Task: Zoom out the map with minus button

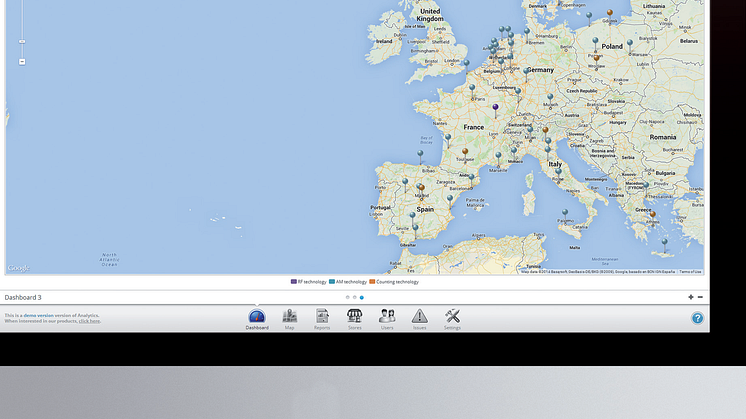Action: tap(22, 62)
